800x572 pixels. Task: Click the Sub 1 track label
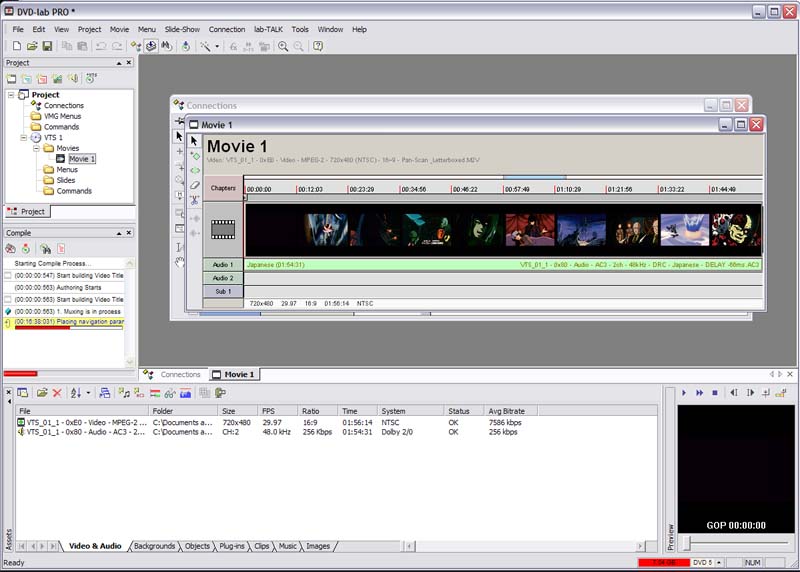(223, 291)
